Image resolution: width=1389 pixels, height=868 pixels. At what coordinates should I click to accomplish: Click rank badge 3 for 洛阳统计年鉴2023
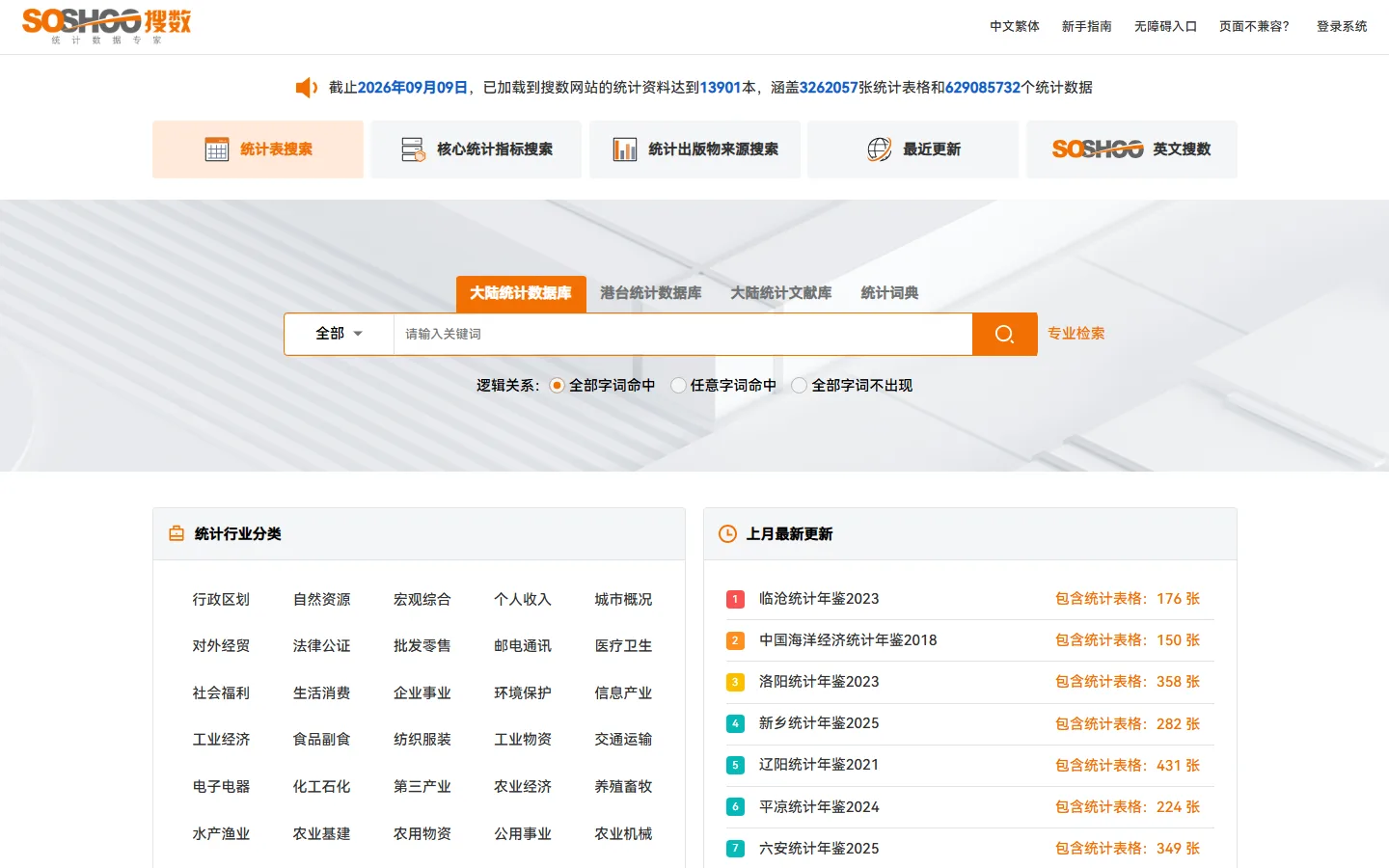[x=735, y=682]
